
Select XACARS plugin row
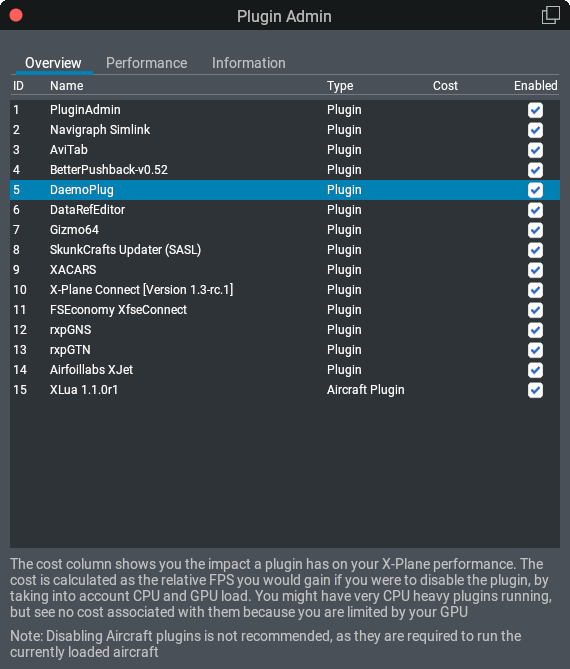pyautogui.click(x=285, y=270)
